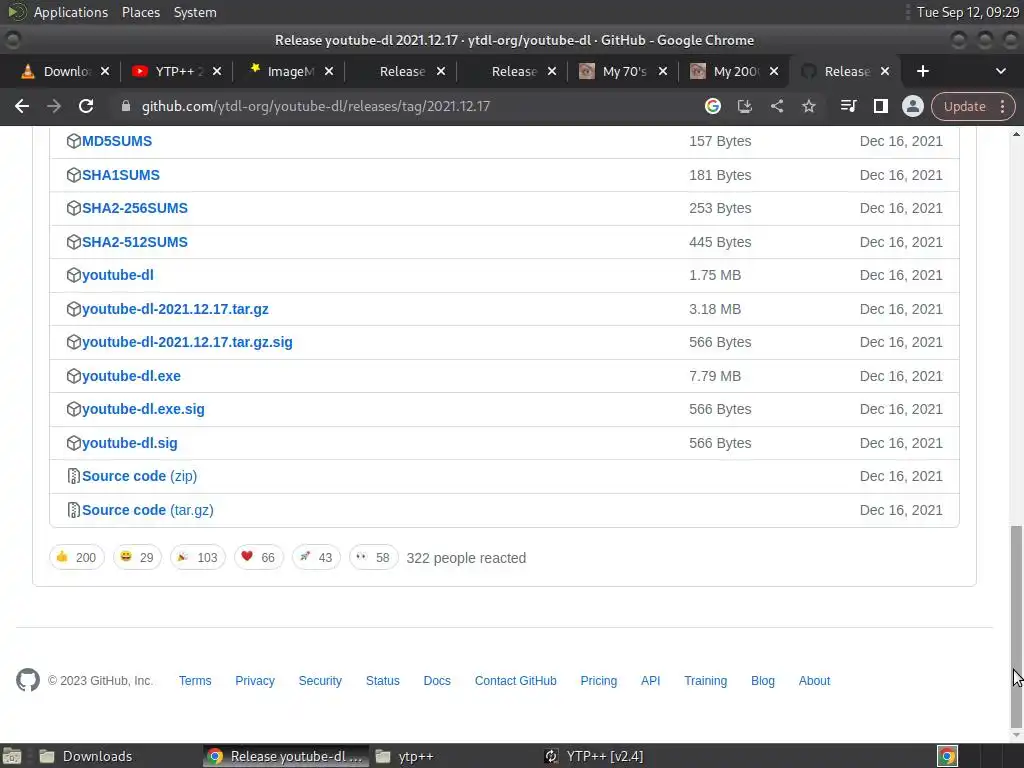Open the Docs footer link
Image resolution: width=1024 pixels, height=768 pixels.
pos(437,680)
